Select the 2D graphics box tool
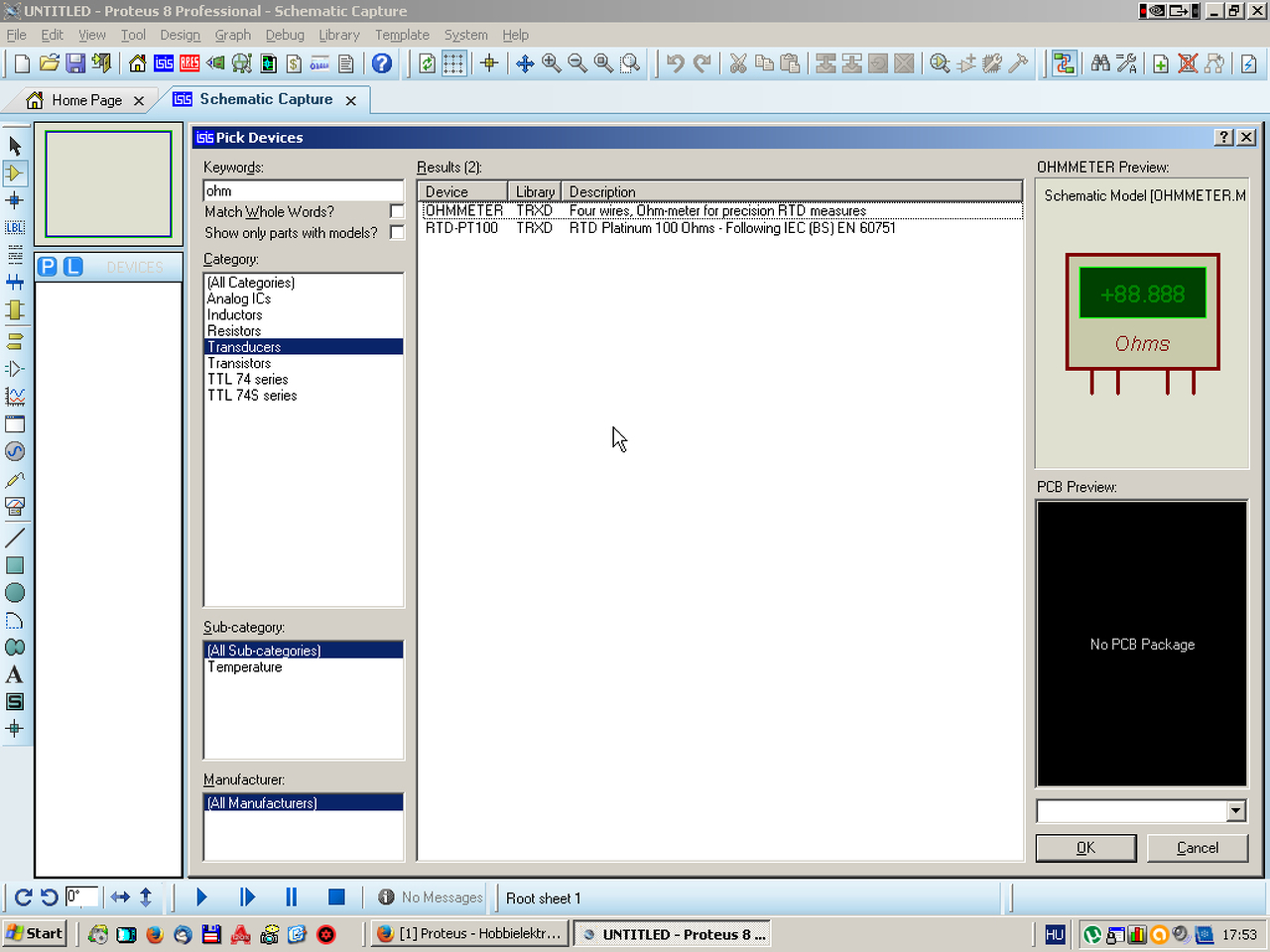The height and width of the screenshot is (952, 1270). [x=15, y=565]
